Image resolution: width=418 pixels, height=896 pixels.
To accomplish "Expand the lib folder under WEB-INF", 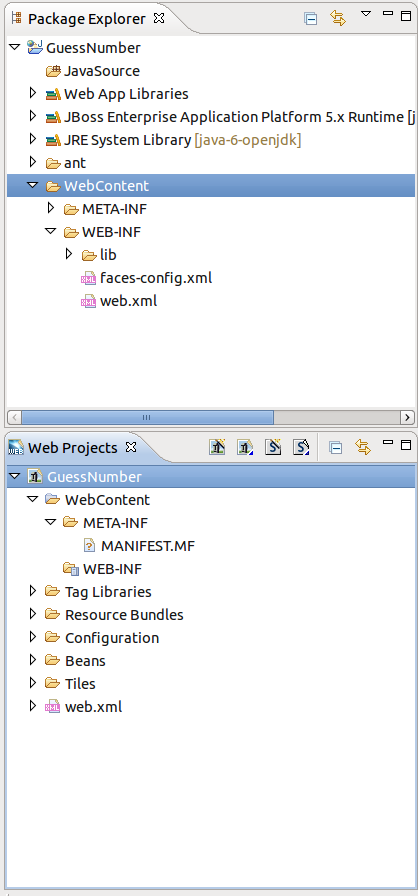I will (x=69, y=253).
